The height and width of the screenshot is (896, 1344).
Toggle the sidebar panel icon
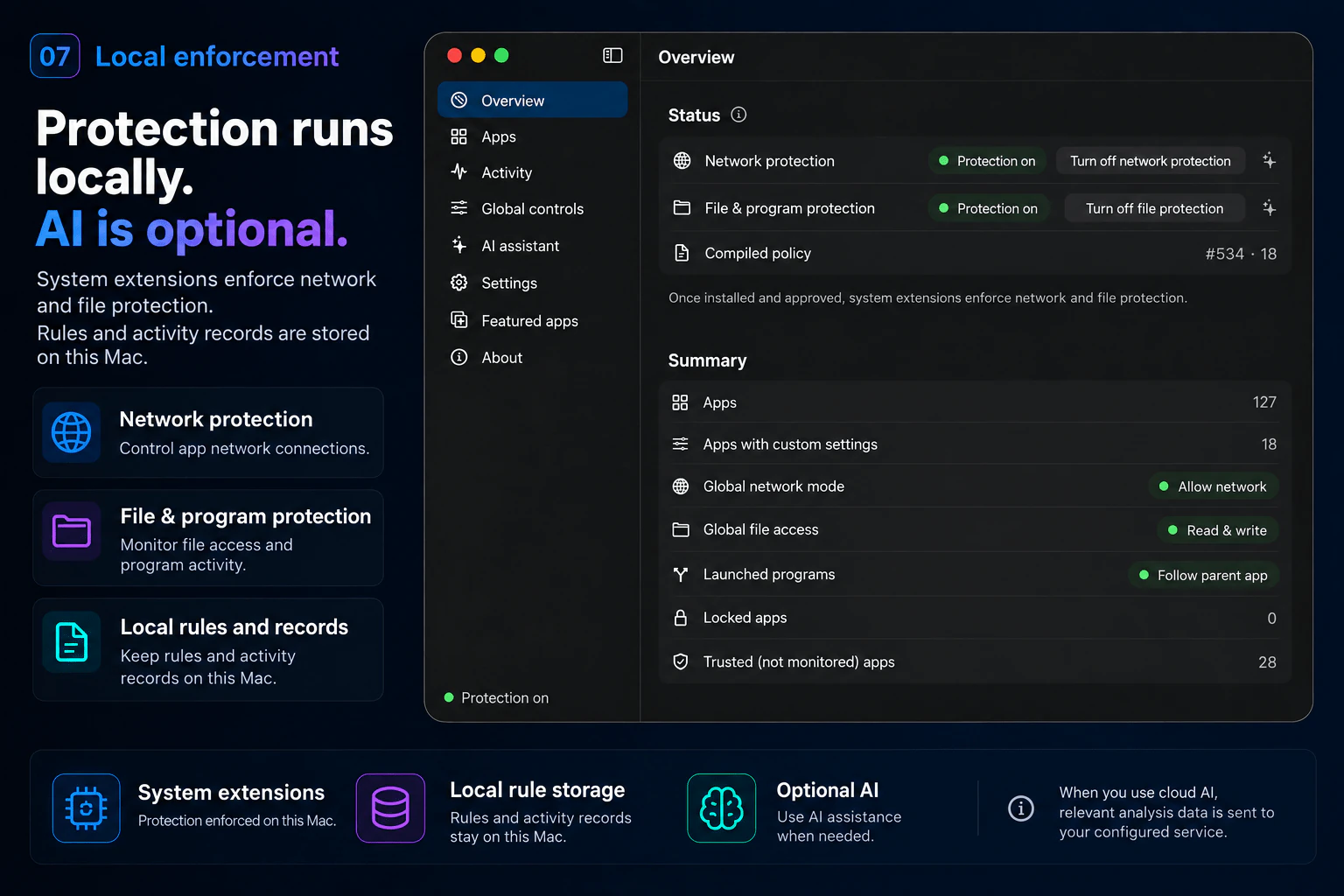[612, 56]
